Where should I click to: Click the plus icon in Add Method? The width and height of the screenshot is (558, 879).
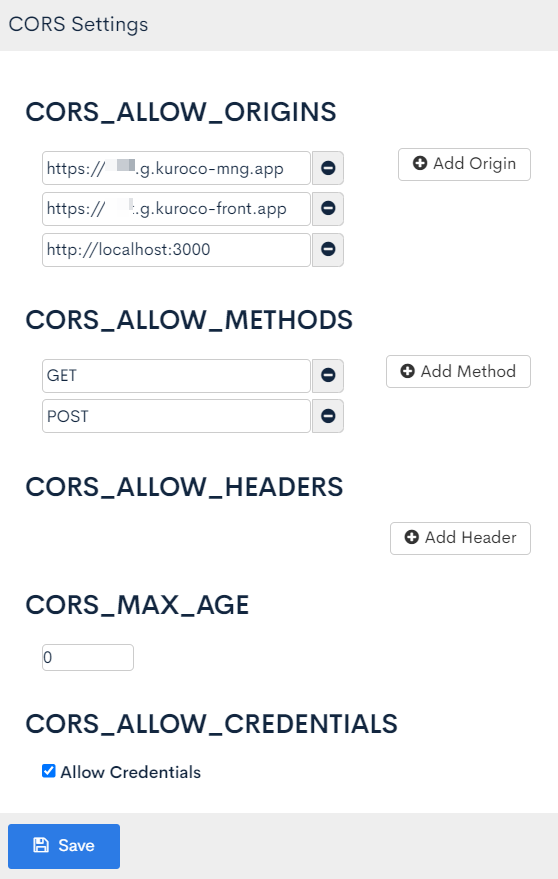407,371
